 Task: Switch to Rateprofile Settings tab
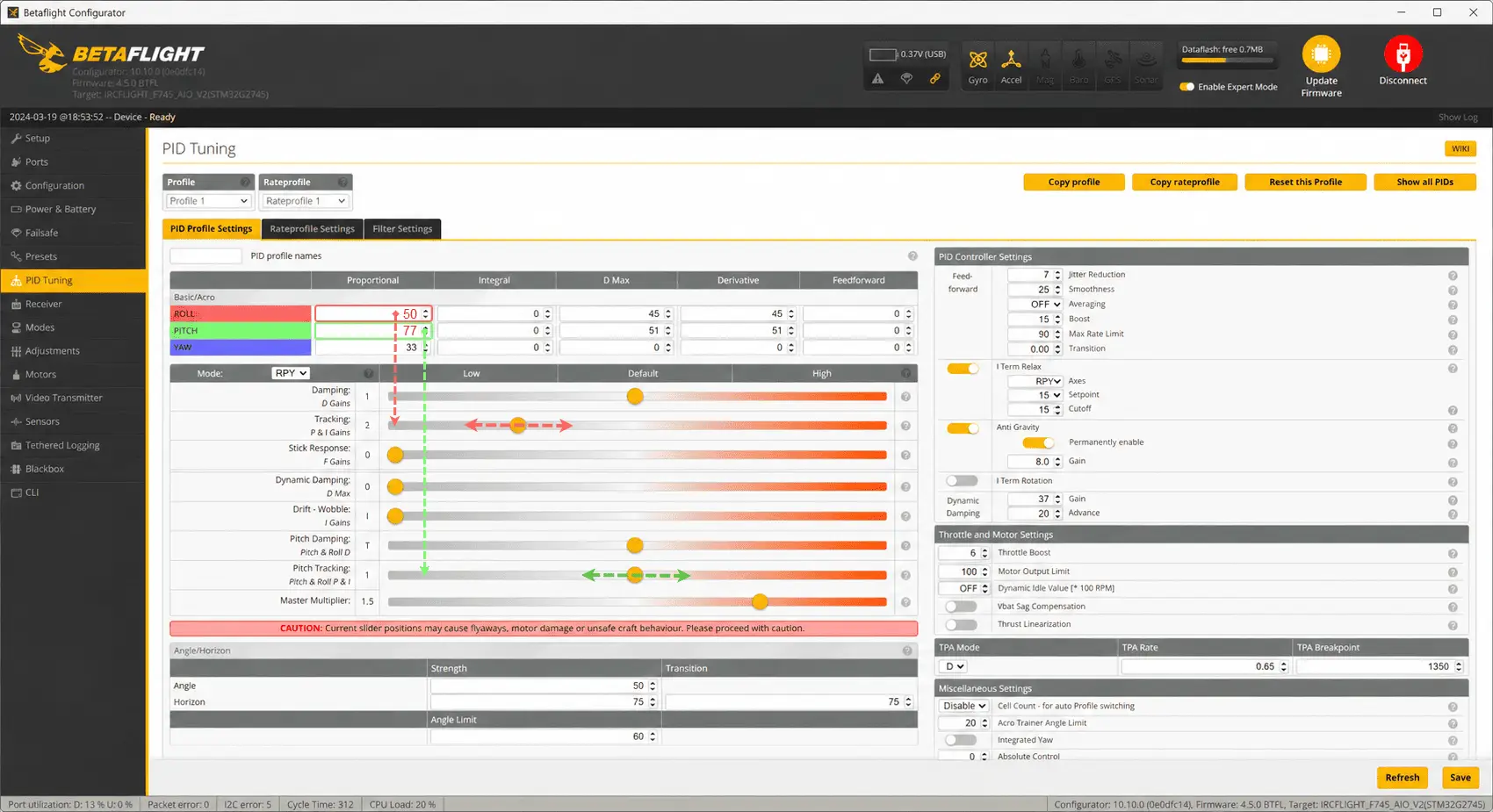(x=312, y=229)
